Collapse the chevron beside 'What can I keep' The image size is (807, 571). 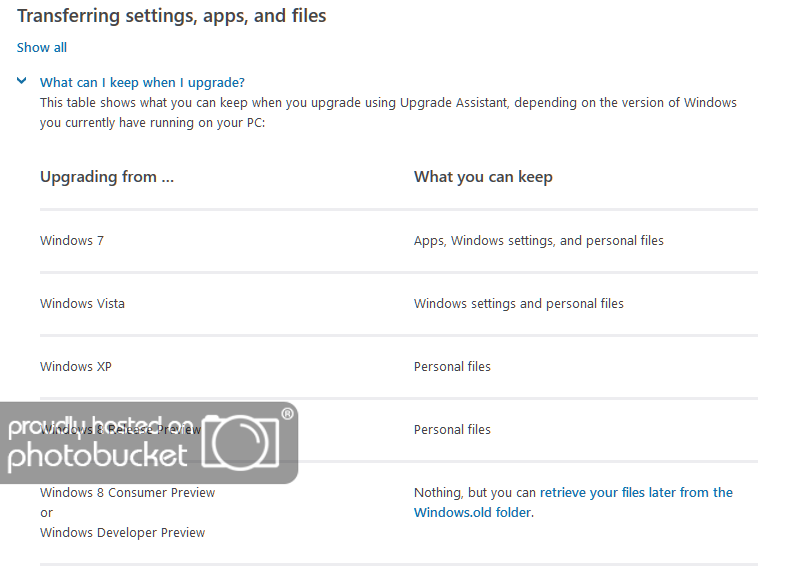tap(22, 82)
